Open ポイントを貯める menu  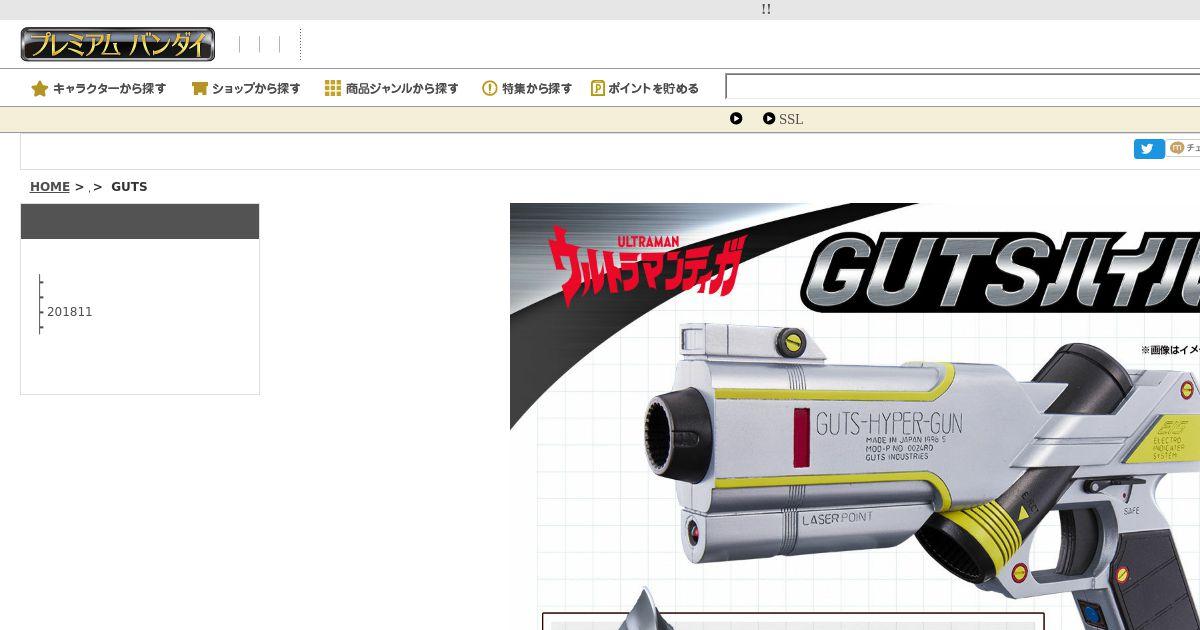tap(653, 88)
